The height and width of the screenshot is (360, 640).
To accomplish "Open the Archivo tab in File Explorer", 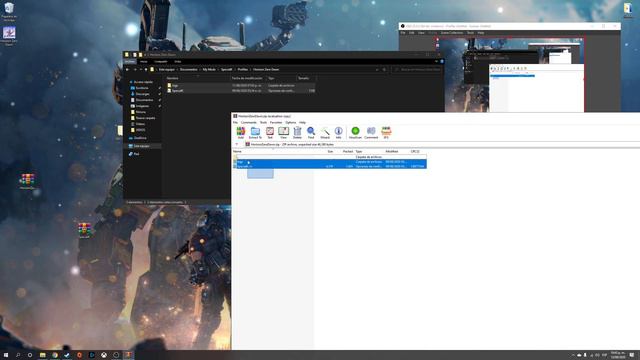I will tap(130, 62).
